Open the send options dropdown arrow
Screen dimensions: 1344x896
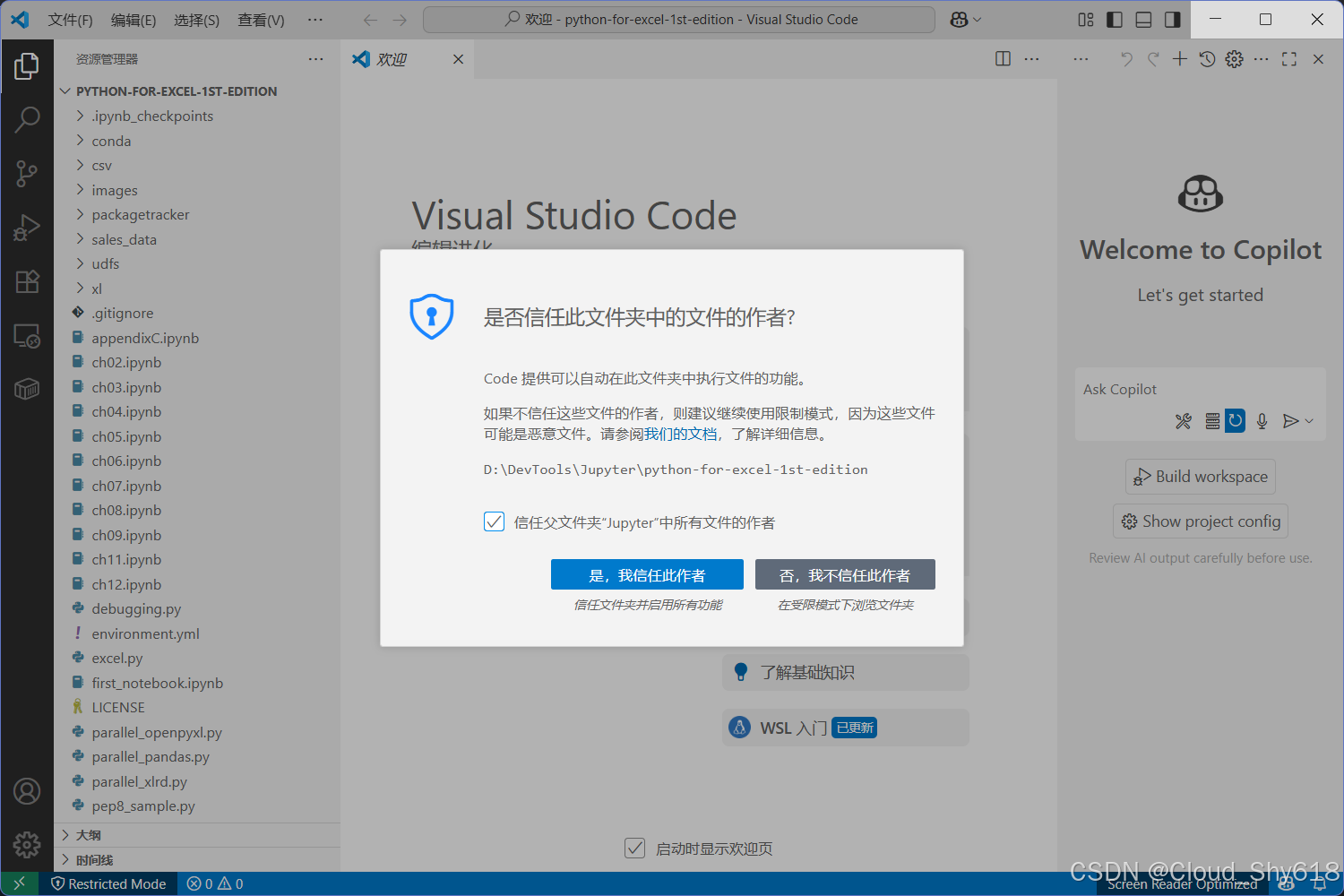pyautogui.click(x=1309, y=420)
